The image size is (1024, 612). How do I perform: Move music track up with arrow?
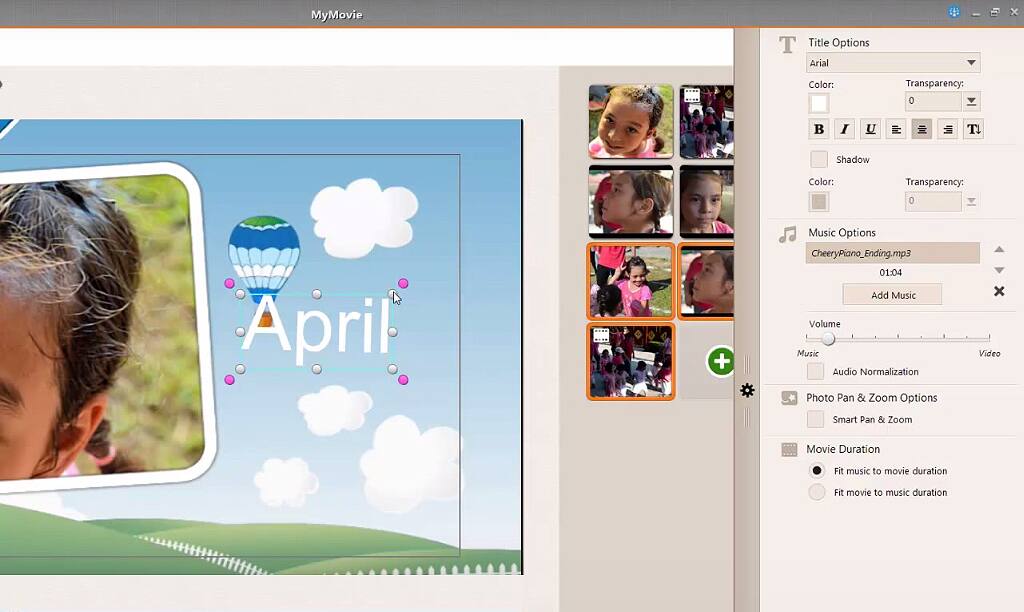(999, 250)
